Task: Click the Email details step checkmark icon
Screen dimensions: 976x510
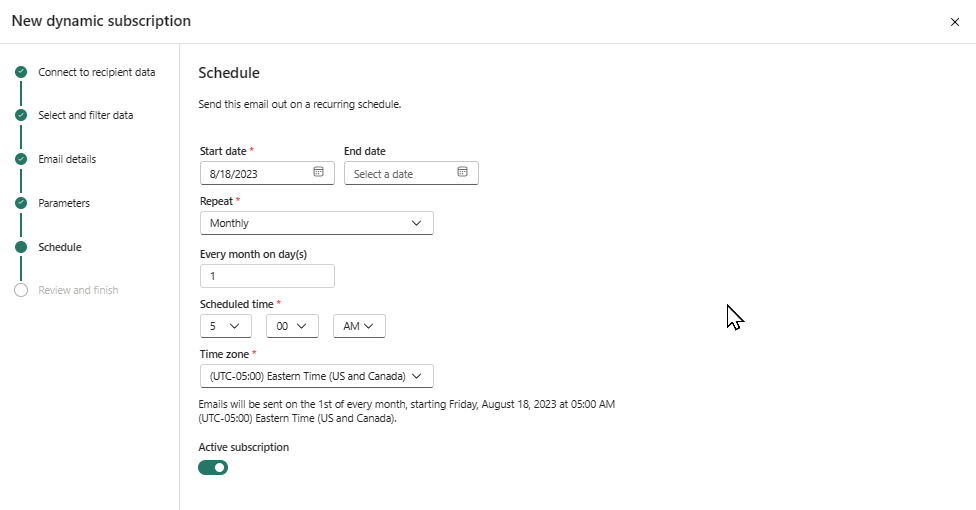Action: (x=21, y=159)
